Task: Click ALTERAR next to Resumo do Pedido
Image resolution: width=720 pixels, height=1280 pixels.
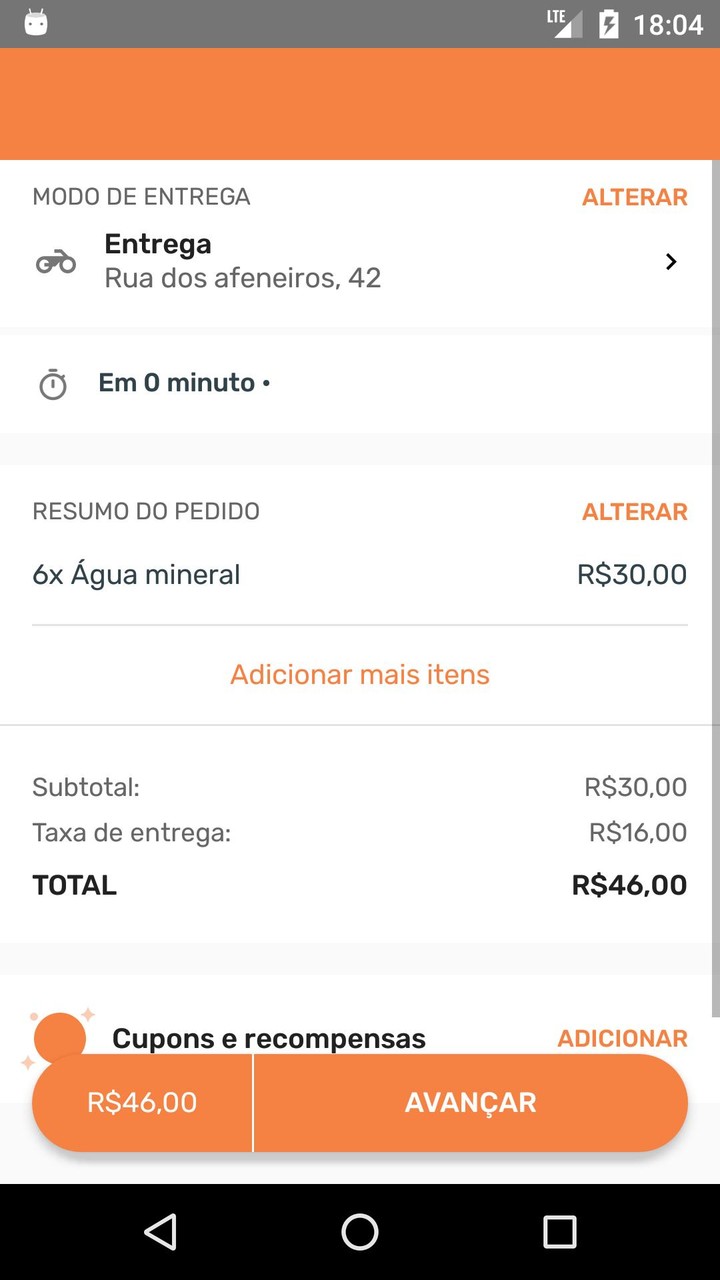Action: coord(634,512)
